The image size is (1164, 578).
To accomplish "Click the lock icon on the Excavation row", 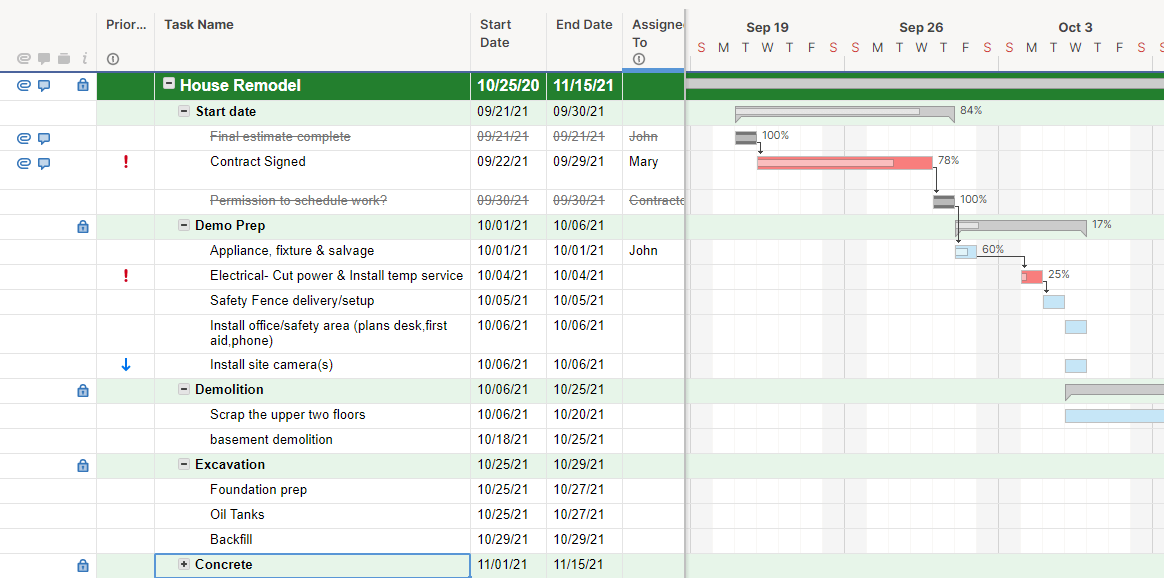I will 83,465.
